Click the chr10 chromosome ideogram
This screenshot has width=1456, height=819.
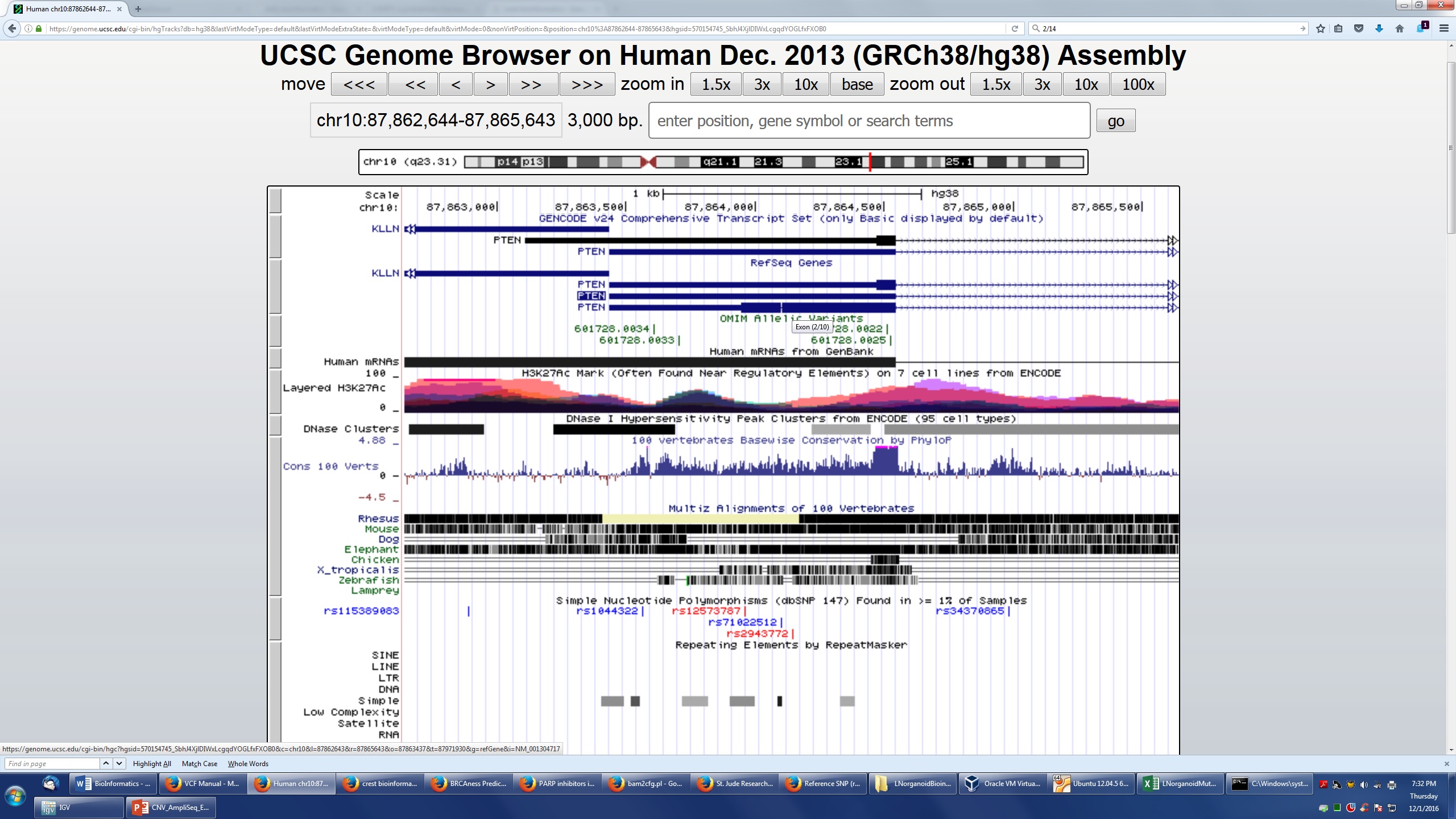774,162
